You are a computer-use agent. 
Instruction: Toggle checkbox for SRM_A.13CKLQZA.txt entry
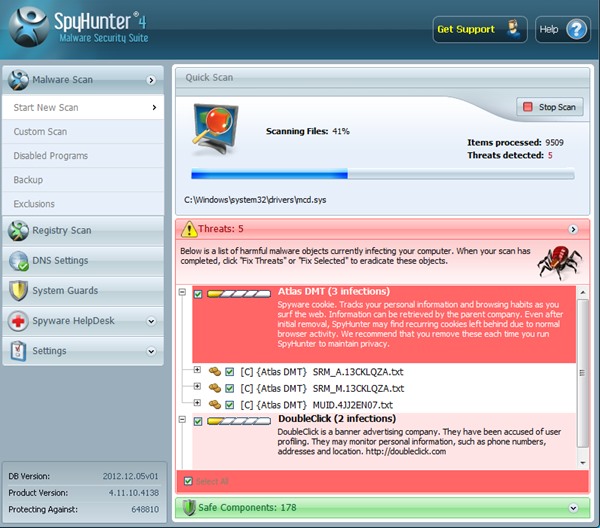(x=230, y=371)
